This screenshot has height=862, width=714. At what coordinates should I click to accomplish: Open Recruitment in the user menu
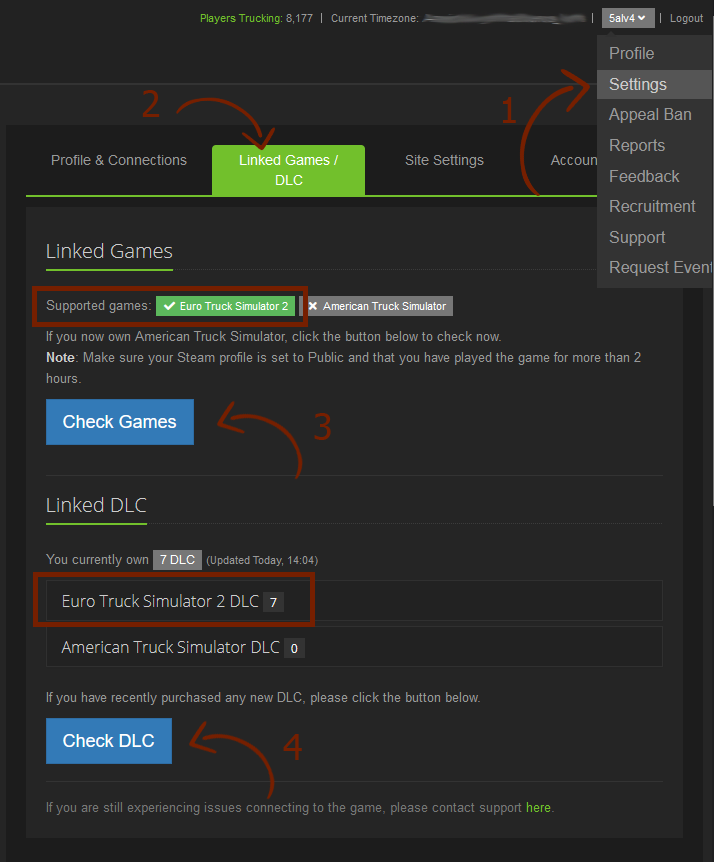click(654, 206)
